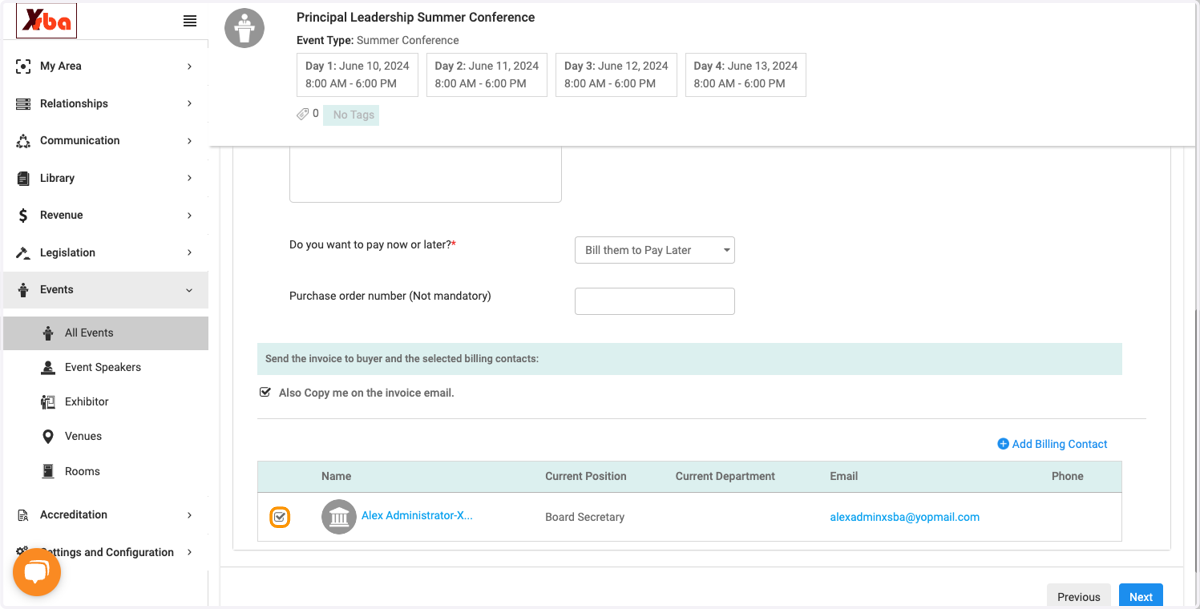Click the Next button

click(1141, 597)
